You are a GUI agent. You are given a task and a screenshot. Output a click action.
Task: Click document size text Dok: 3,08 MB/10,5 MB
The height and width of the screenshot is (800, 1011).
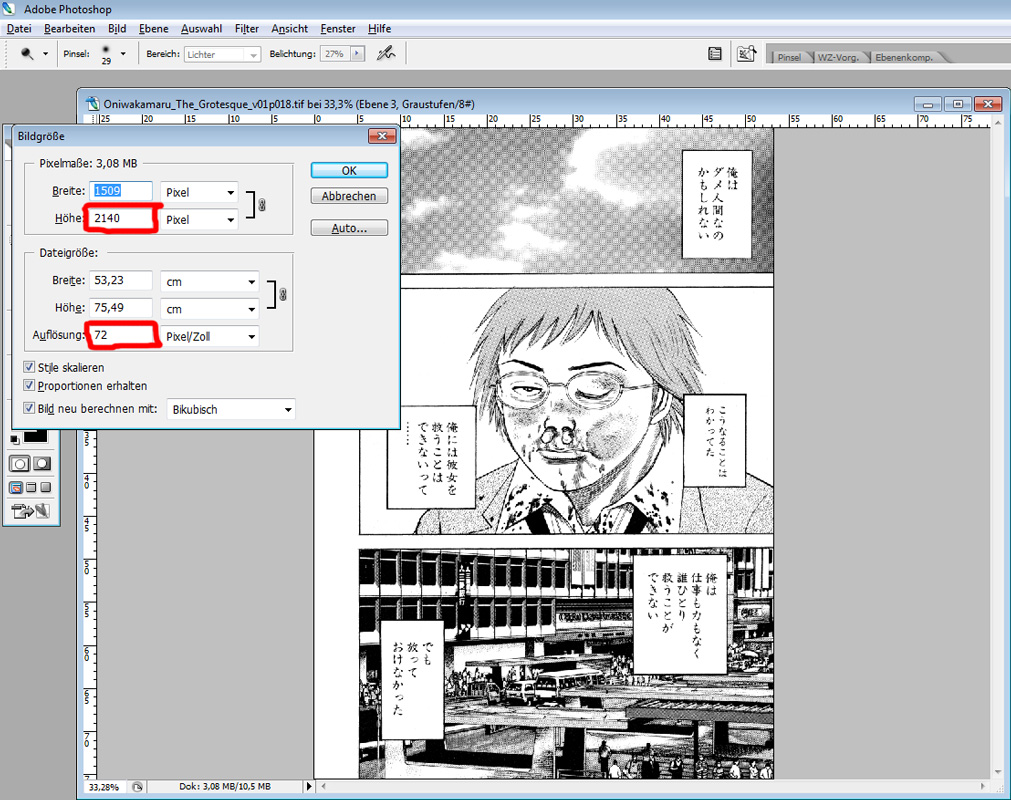click(x=225, y=786)
